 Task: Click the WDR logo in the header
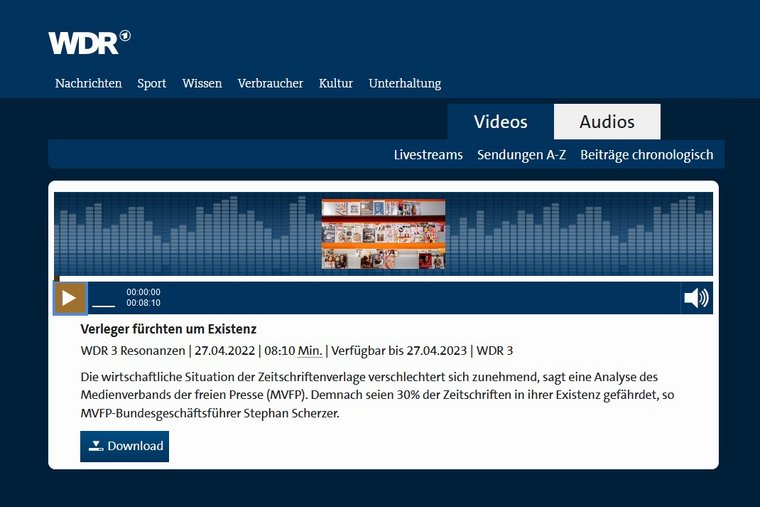pos(89,42)
